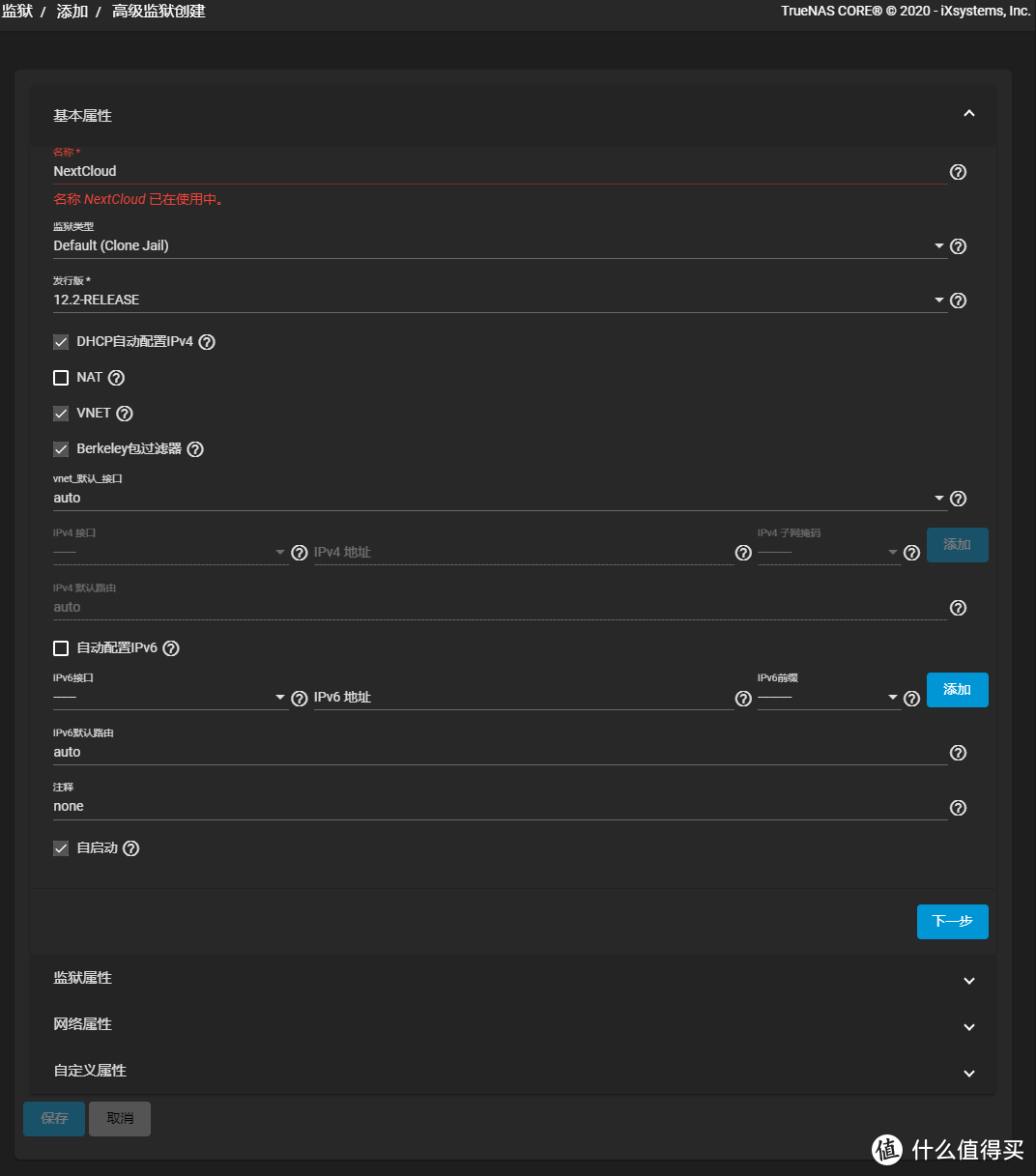The height and width of the screenshot is (1176, 1036).
Task: Enable the NAT checkbox
Action: pyautogui.click(x=61, y=377)
